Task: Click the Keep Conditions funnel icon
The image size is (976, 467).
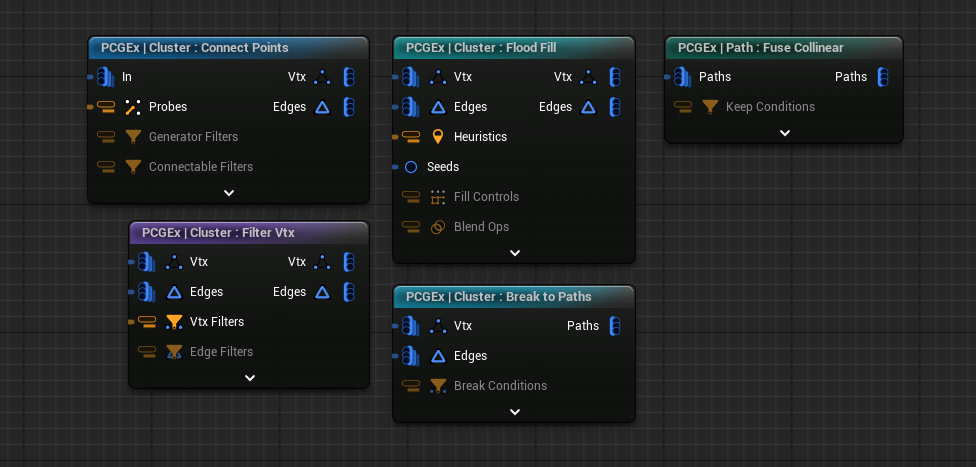Action: (x=710, y=107)
